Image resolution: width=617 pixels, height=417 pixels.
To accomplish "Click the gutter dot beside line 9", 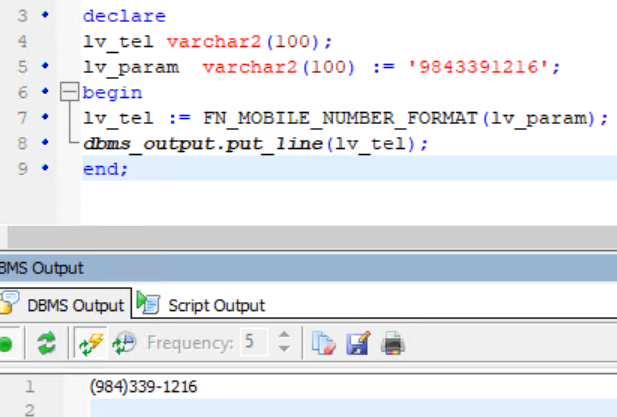I will [x=45, y=169].
